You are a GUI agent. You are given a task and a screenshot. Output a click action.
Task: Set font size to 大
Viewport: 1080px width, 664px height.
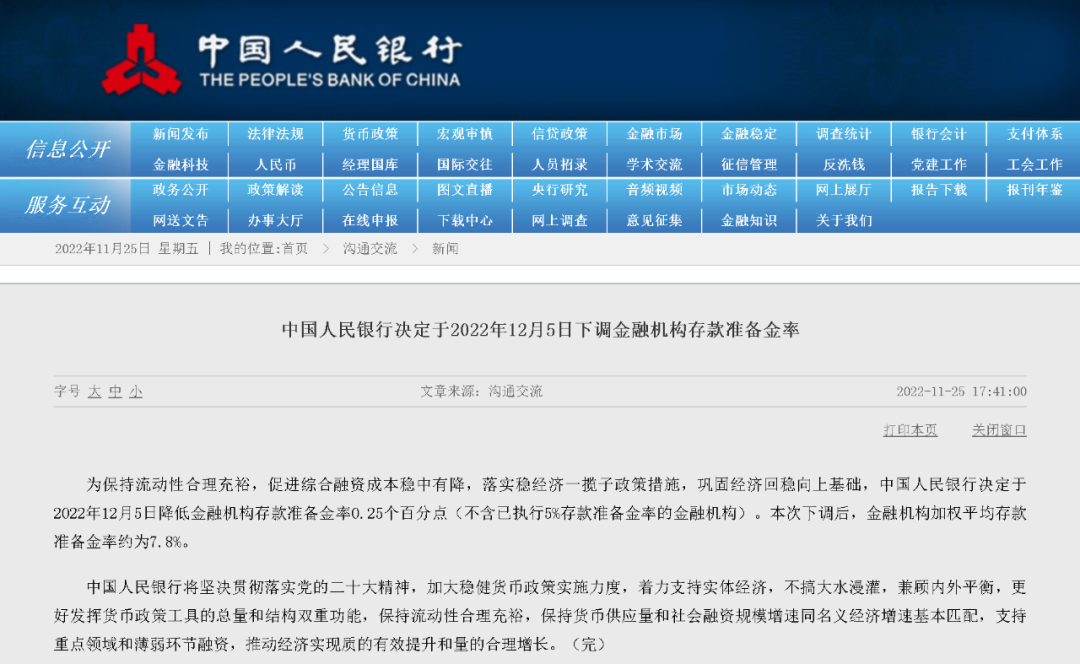tap(95, 391)
